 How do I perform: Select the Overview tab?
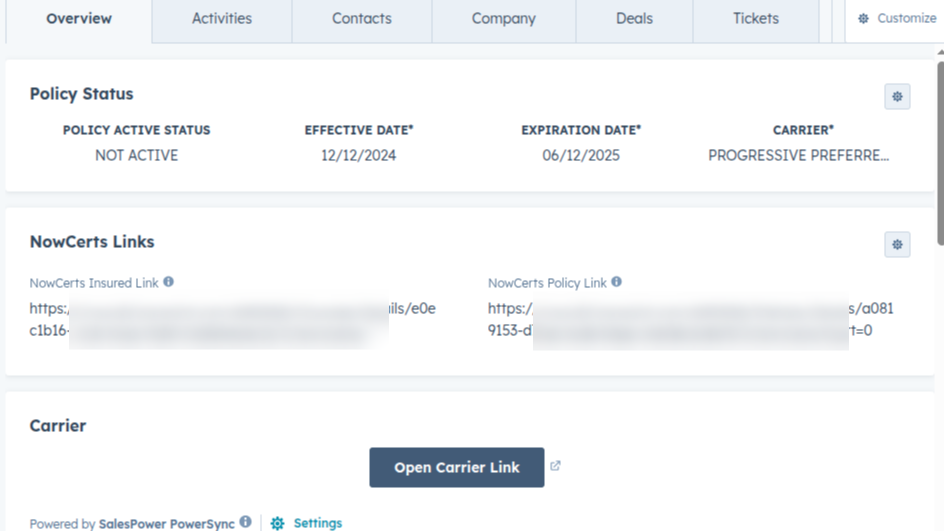pyautogui.click(x=79, y=19)
